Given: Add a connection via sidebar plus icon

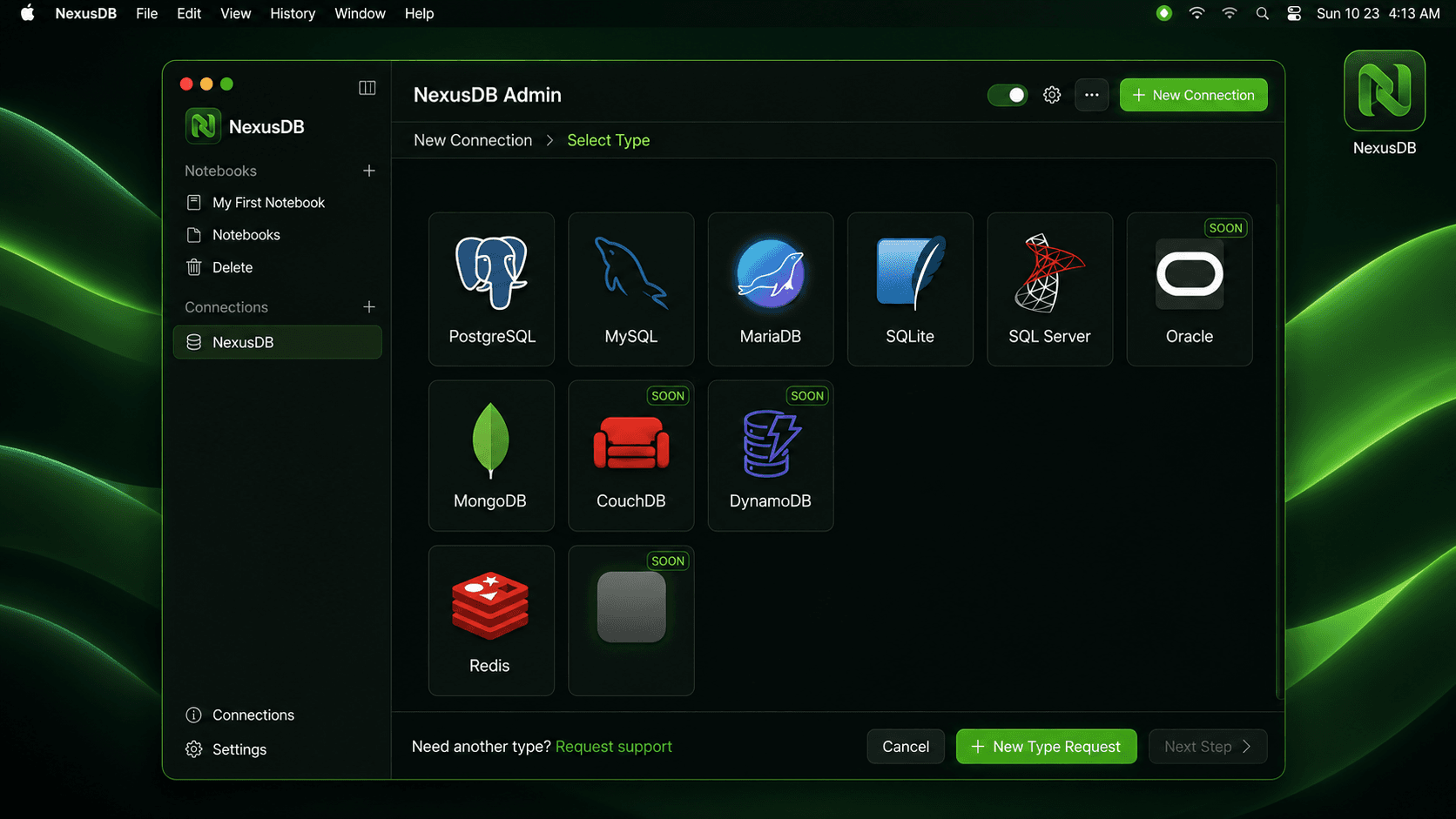Looking at the screenshot, I should tap(369, 307).
